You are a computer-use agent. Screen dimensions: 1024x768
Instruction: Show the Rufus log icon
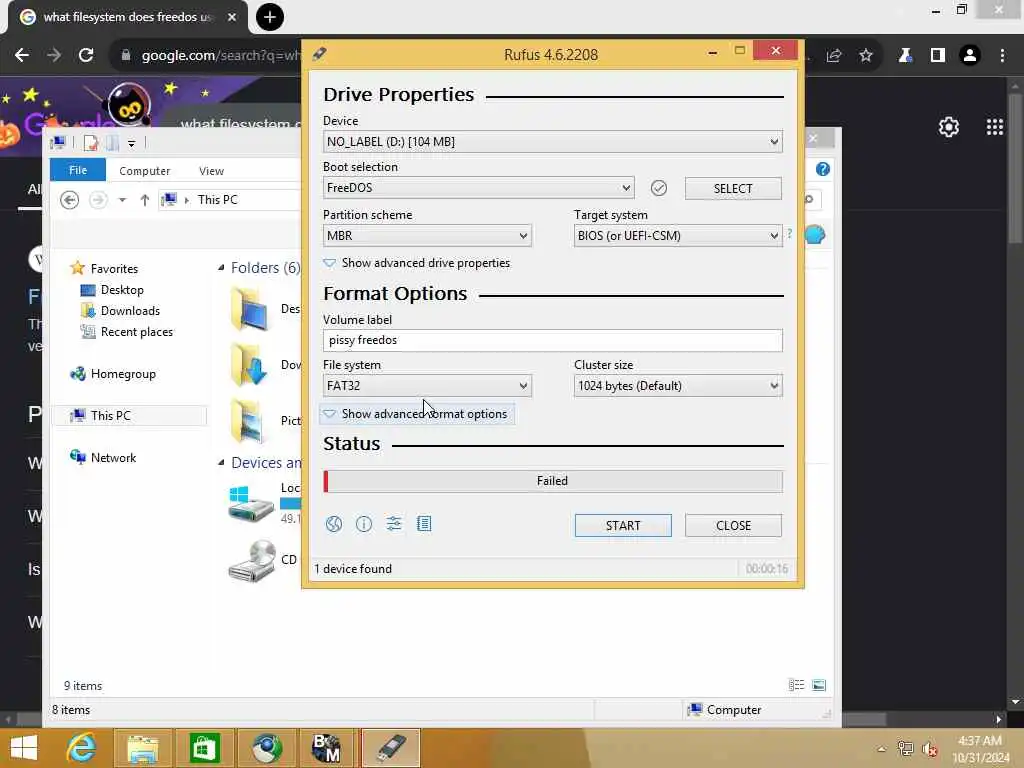pyautogui.click(x=424, y=524)
